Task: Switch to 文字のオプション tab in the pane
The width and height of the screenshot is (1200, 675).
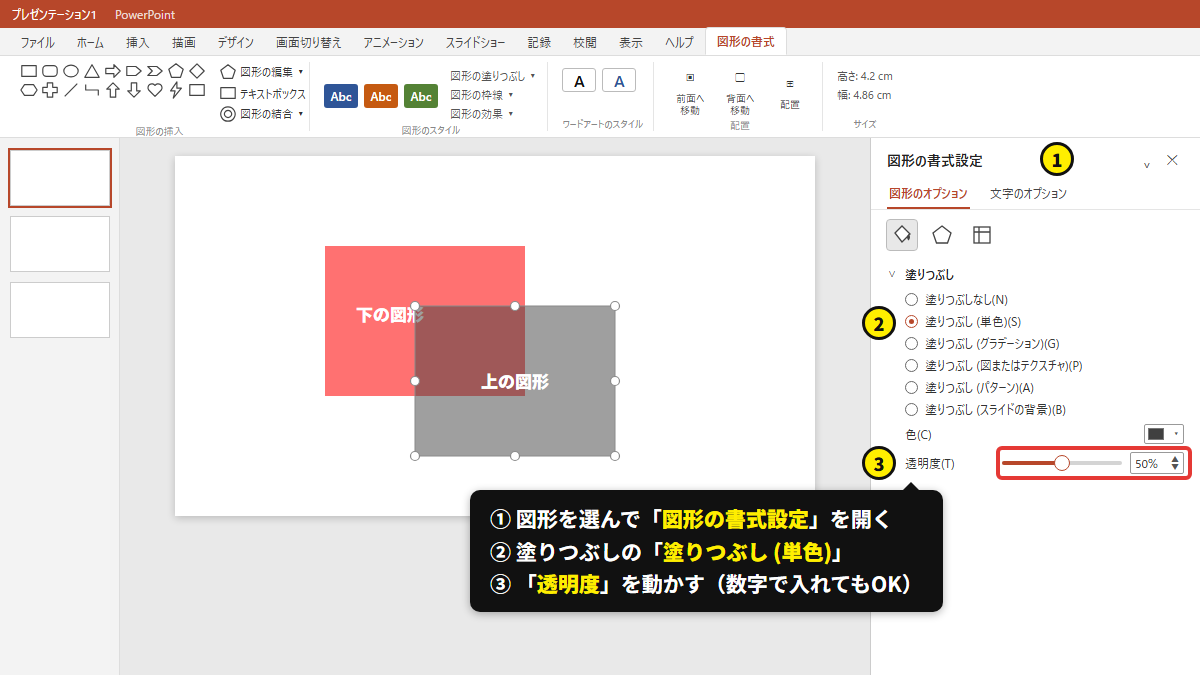Action: [1028, 194]
